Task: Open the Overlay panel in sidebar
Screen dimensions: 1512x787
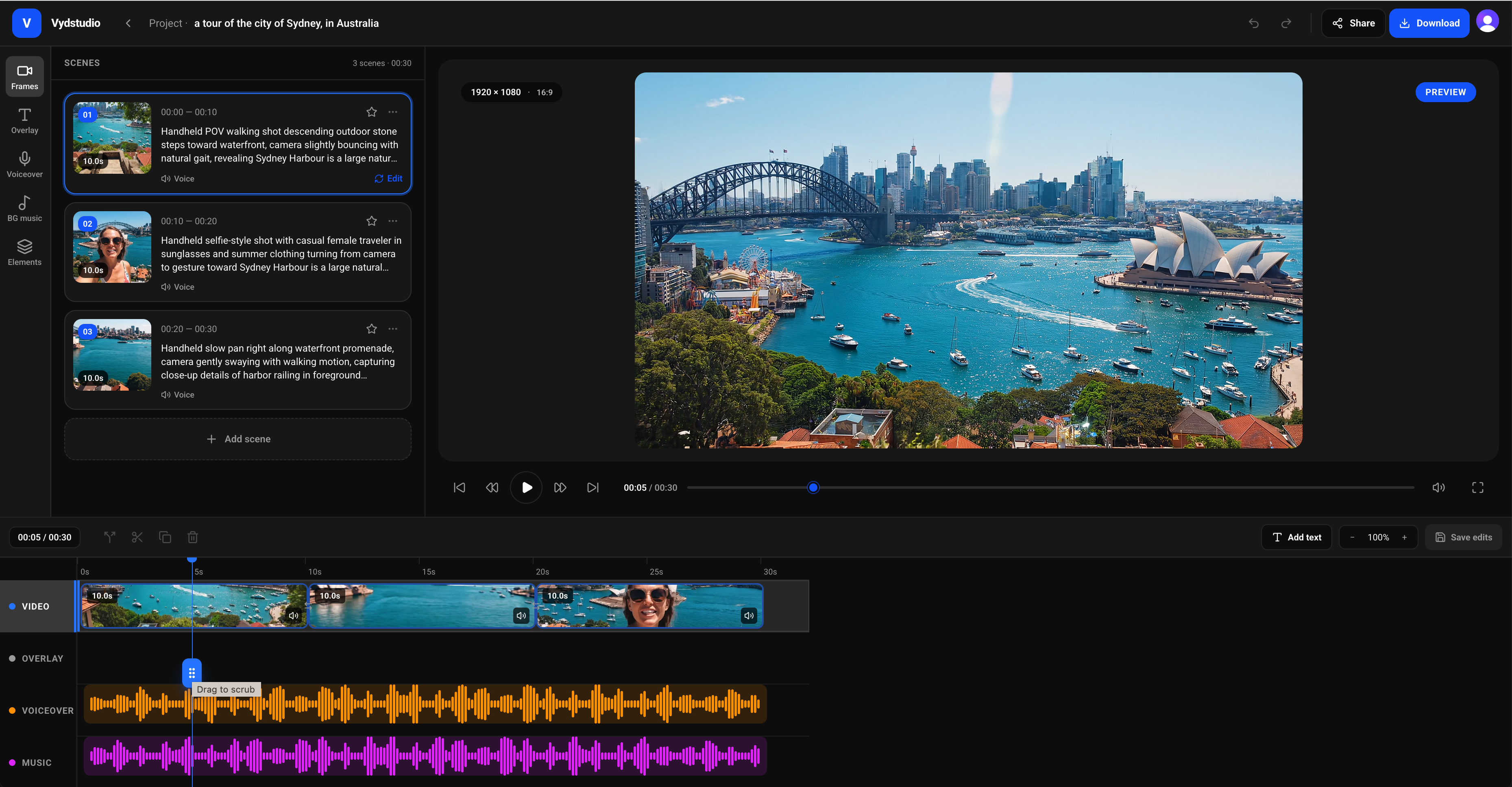Action: coord(25,121)
